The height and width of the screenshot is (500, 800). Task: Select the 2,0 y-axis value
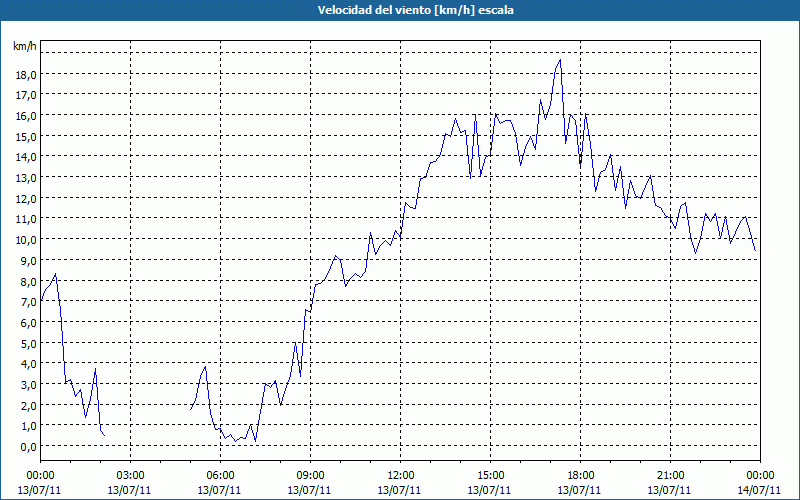click(x=29, y=405)
